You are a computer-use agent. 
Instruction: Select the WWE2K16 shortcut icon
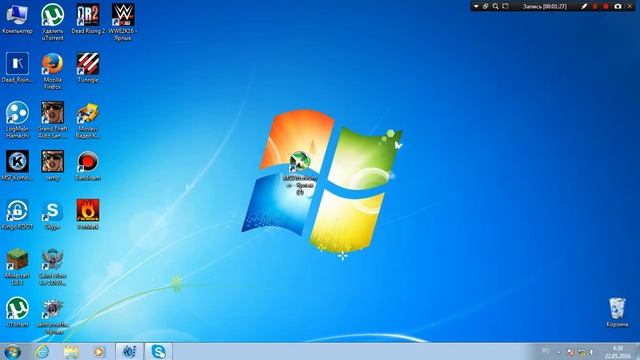click(123, 22)
